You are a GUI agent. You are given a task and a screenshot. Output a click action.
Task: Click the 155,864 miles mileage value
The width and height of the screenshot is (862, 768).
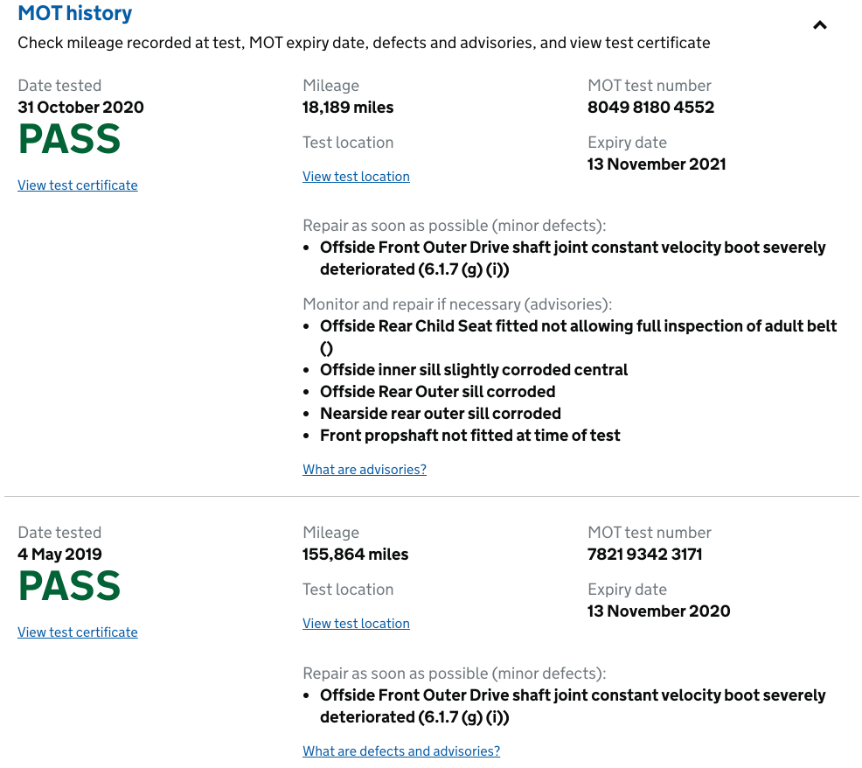355,555
